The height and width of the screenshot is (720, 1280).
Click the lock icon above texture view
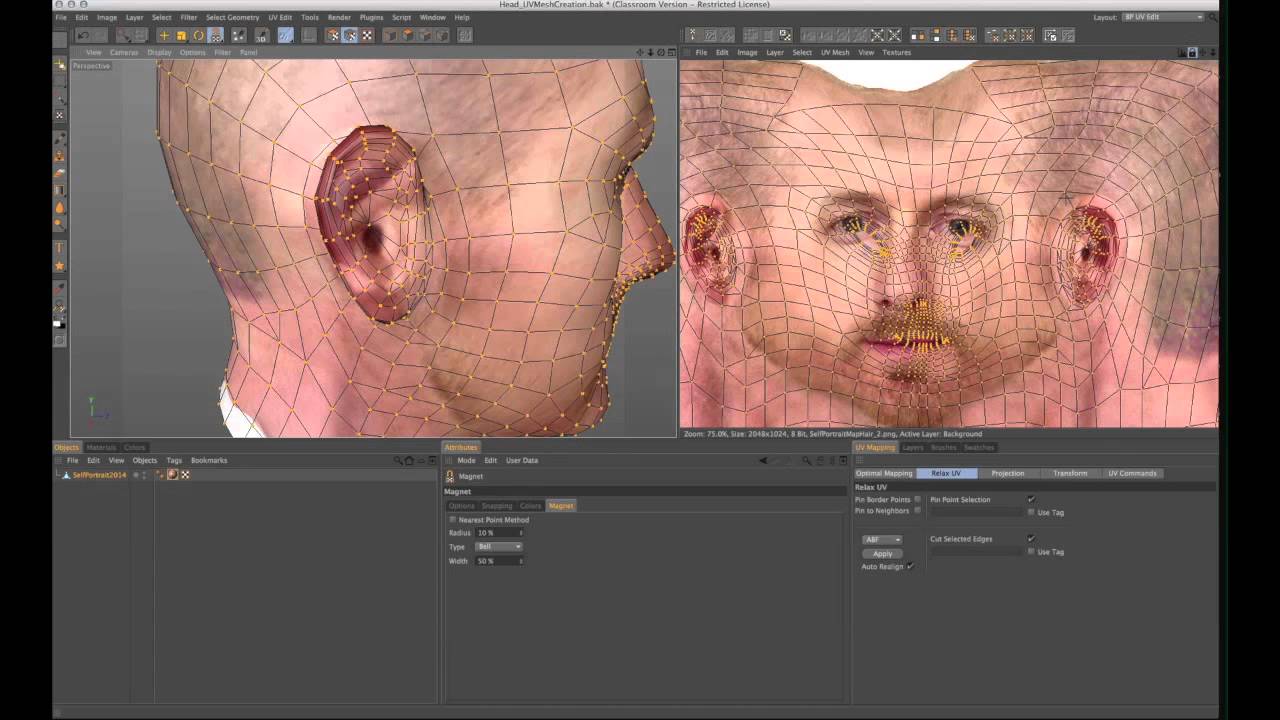[x=1192, y=52]
